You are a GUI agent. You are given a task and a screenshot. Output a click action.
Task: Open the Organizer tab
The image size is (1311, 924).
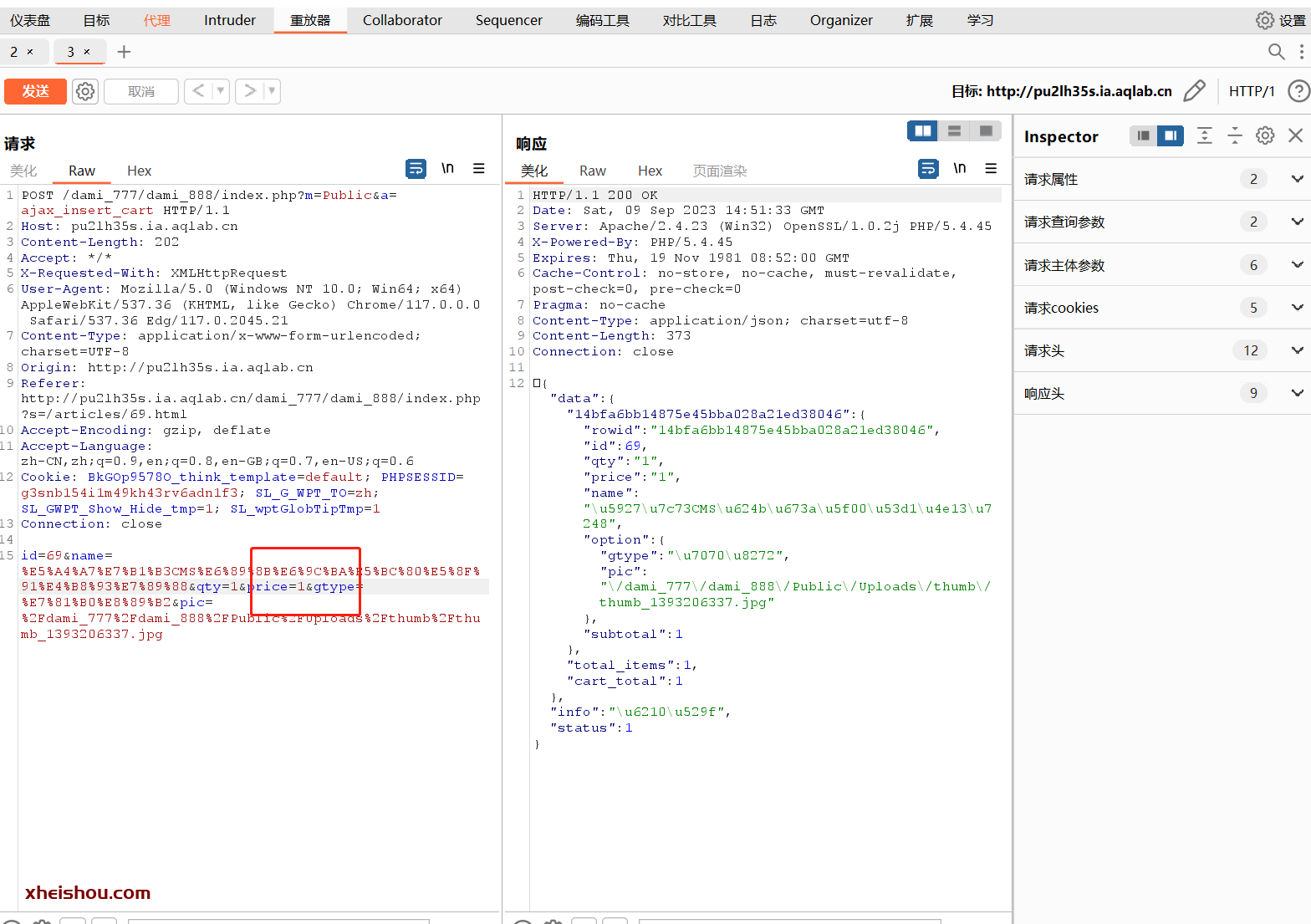click(841, 20)
